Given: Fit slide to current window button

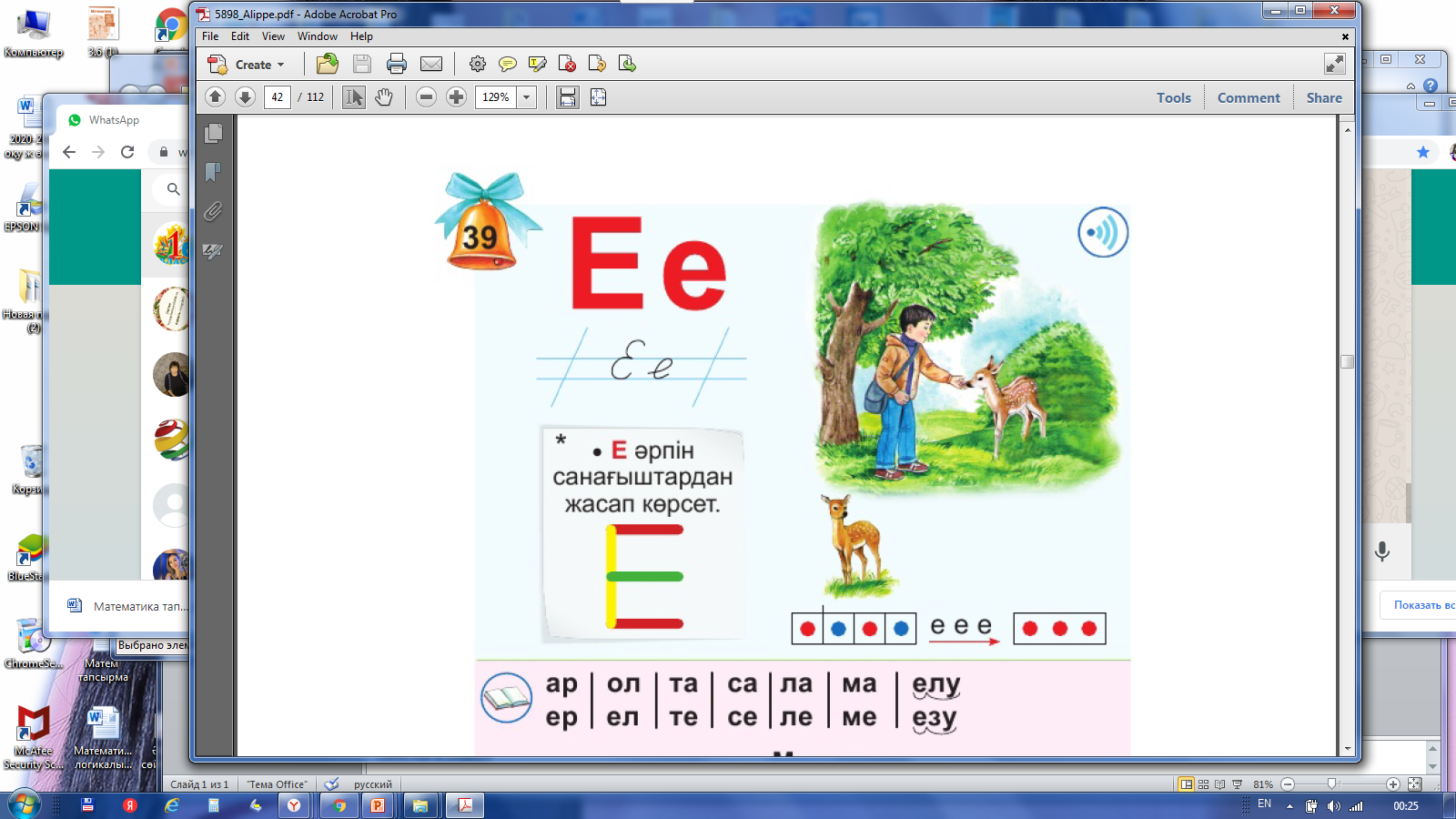Looking at the screenshot, I should pyautogui.click(x=1414, y=784).
